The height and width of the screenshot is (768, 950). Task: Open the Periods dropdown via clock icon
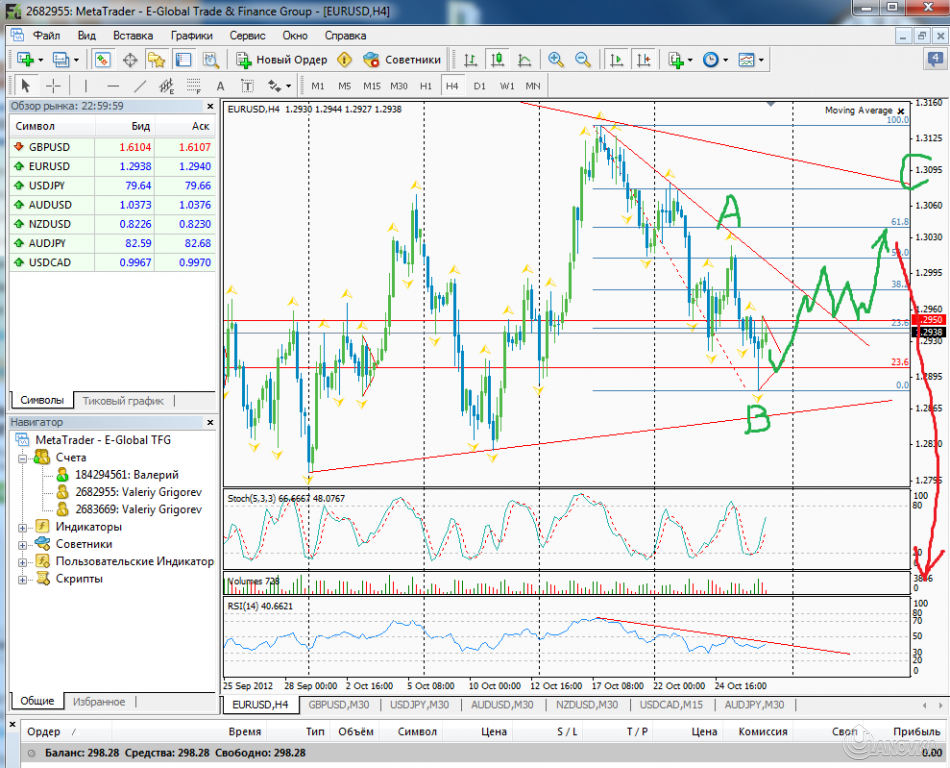pyautogui.click(x=710, y=60)
